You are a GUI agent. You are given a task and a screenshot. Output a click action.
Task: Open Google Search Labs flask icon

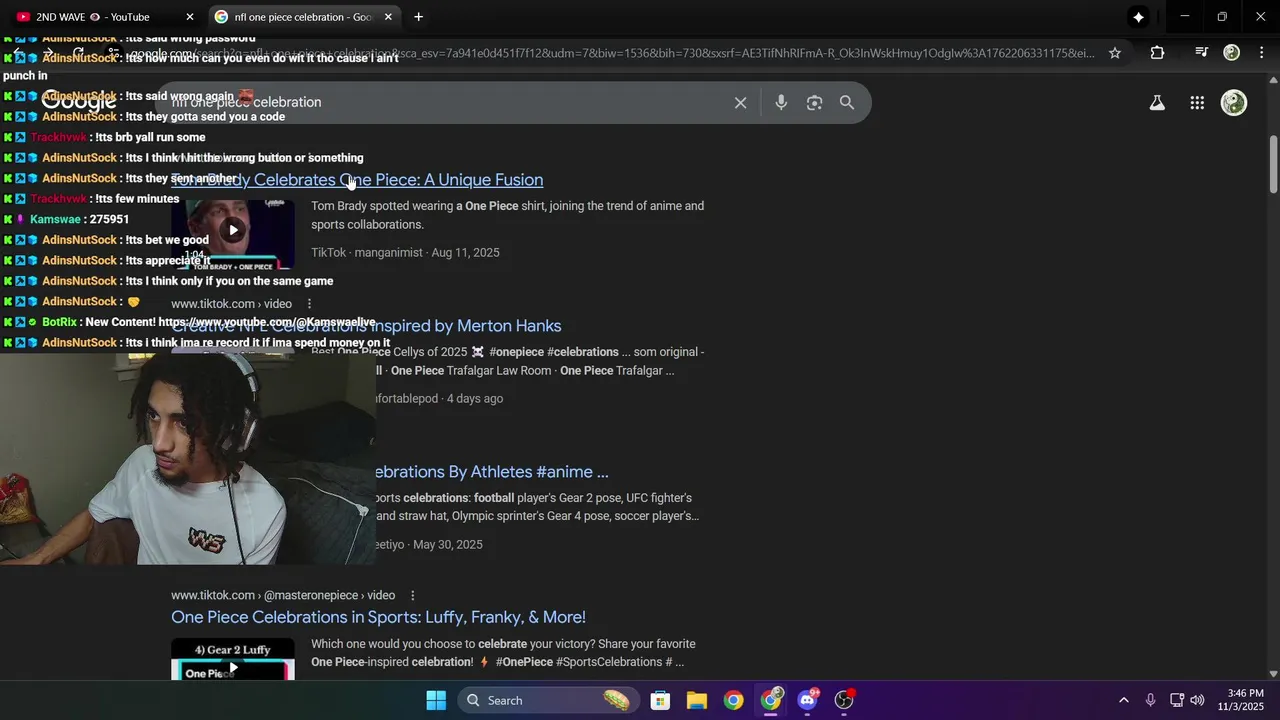click(x=1157, y=102)
